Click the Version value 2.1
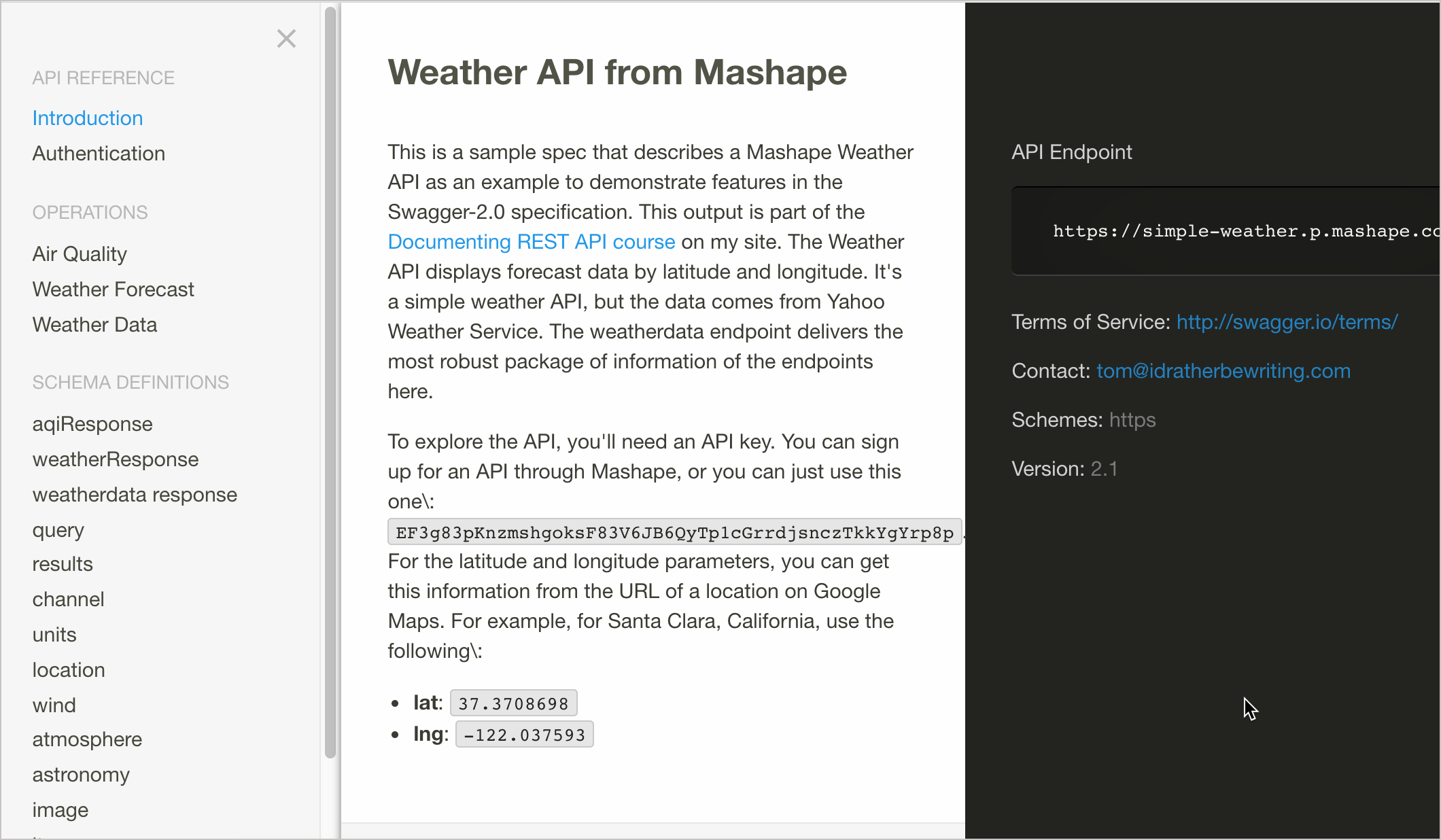The height and width of the screenshot is (840, 1441). pyautogui.click(x=1104, y=469)
